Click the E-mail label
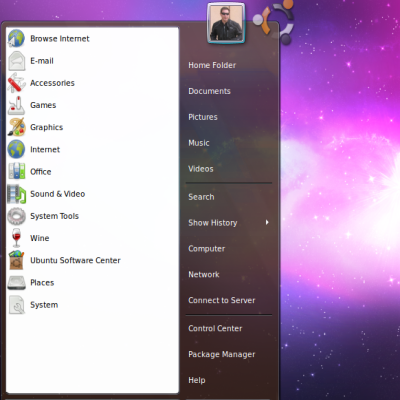400x400 pixels. (42, 61)
